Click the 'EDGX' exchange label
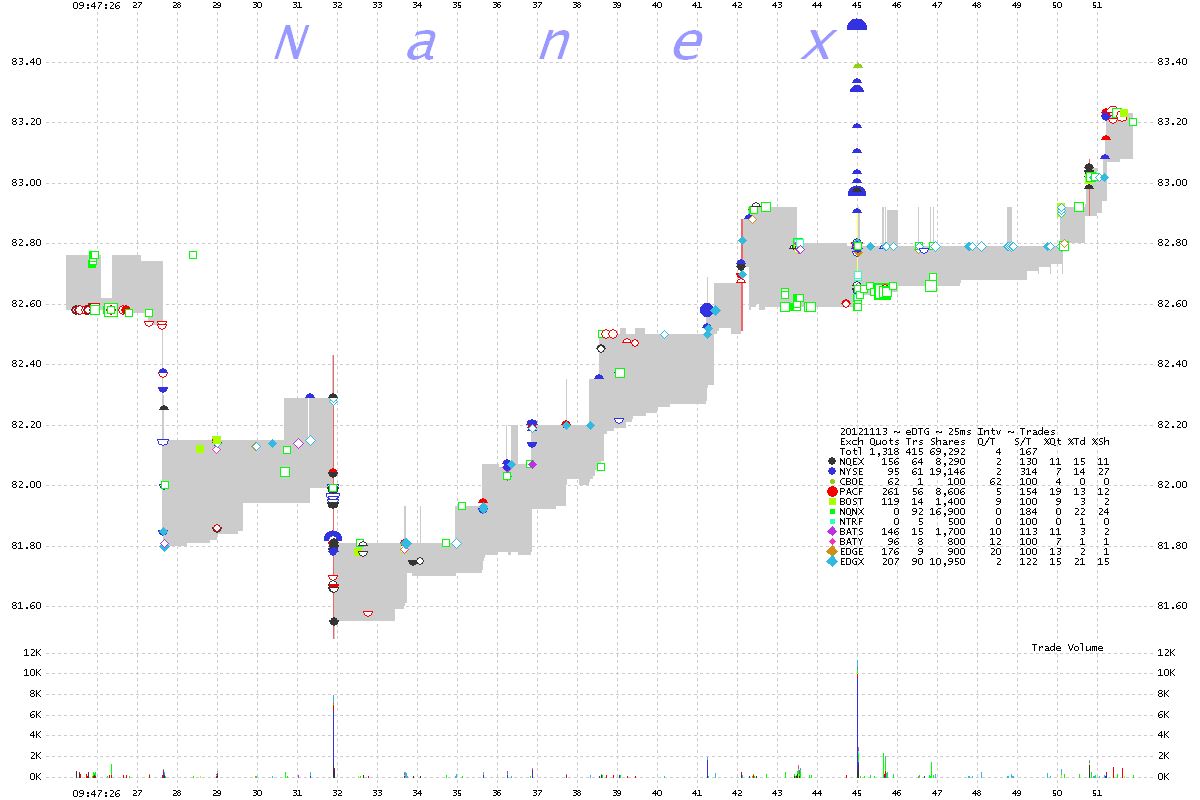Screen dimensions: 1200x800 (851, 561)
